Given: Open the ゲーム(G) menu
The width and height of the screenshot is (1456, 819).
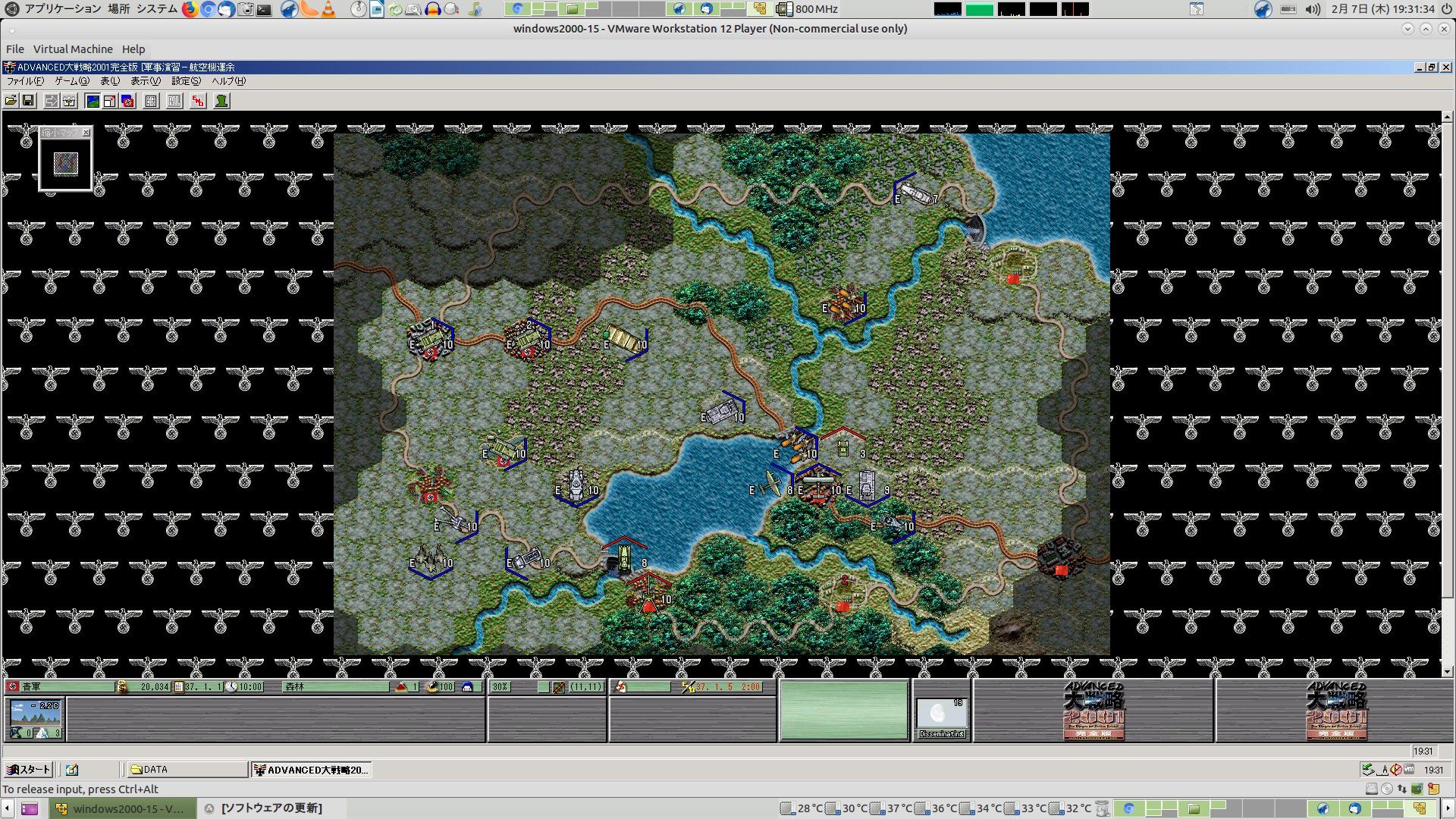Looking at the screenshot, I should (x=71, y=81).
